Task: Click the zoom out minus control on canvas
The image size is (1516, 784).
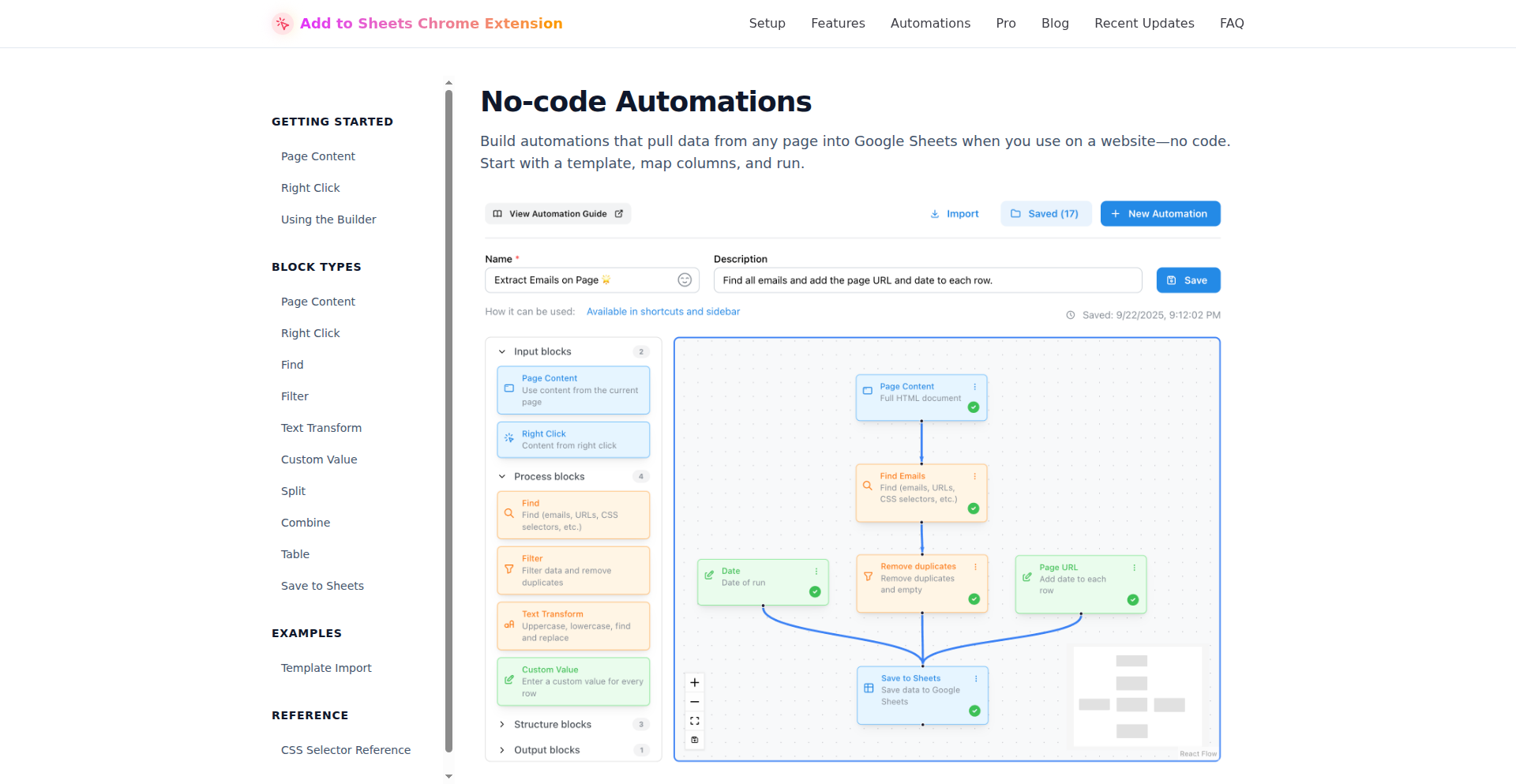Action: point(695,702)
